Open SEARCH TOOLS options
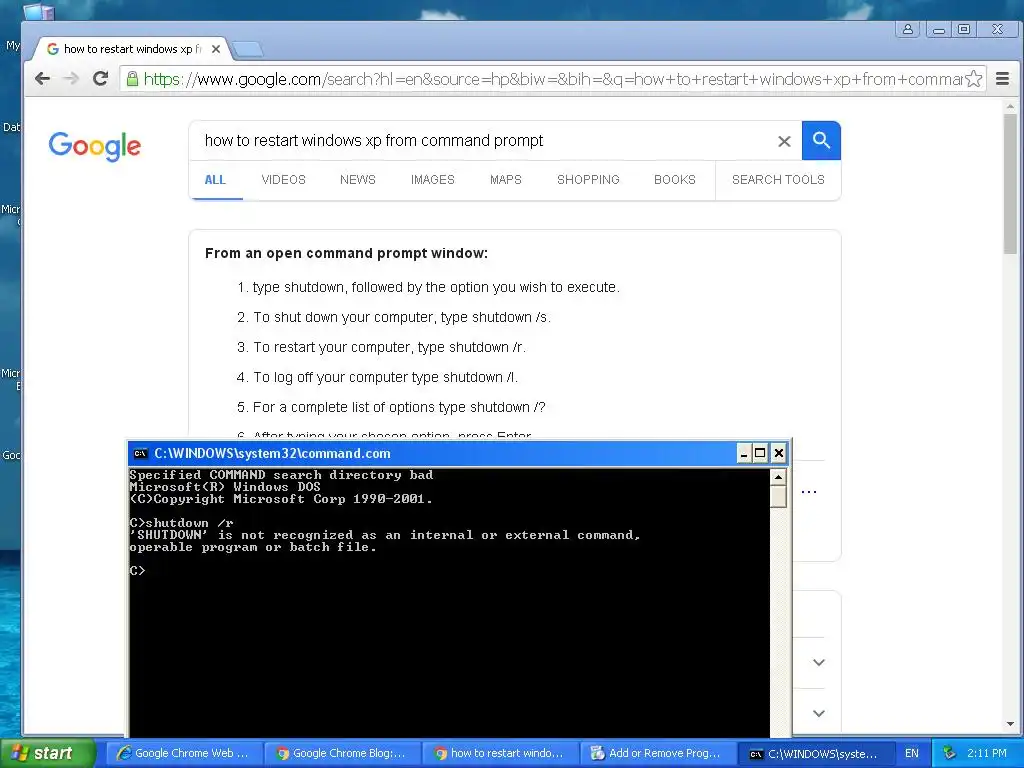The width and height of the screenshot is (1024, 768). [x=778, y=180]
